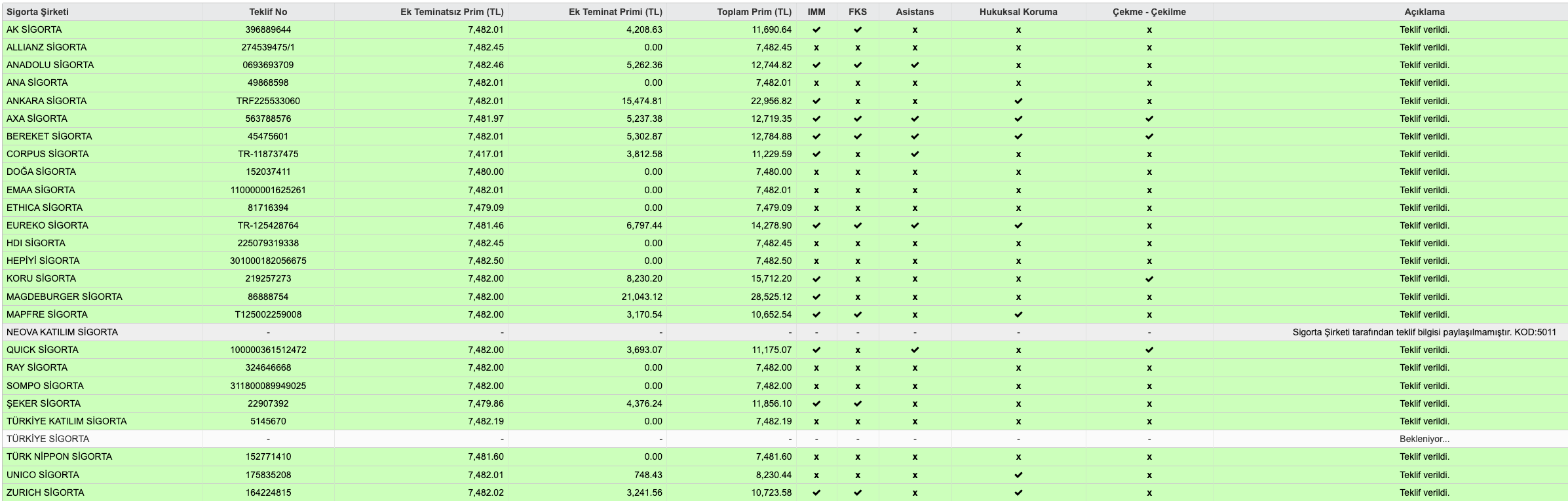Click offer number 301000182056675
1568x501 pixels.
[x=268, y=261]
